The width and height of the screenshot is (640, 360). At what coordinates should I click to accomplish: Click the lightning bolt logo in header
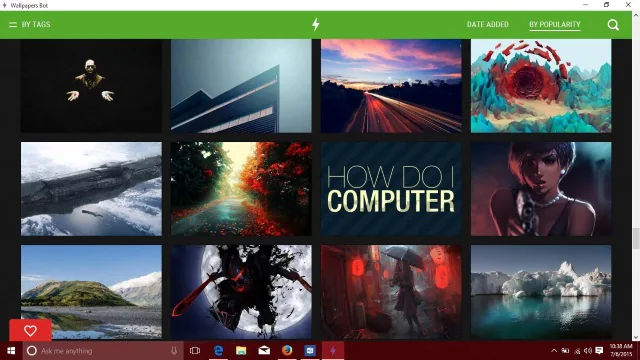tap(316, 24)
